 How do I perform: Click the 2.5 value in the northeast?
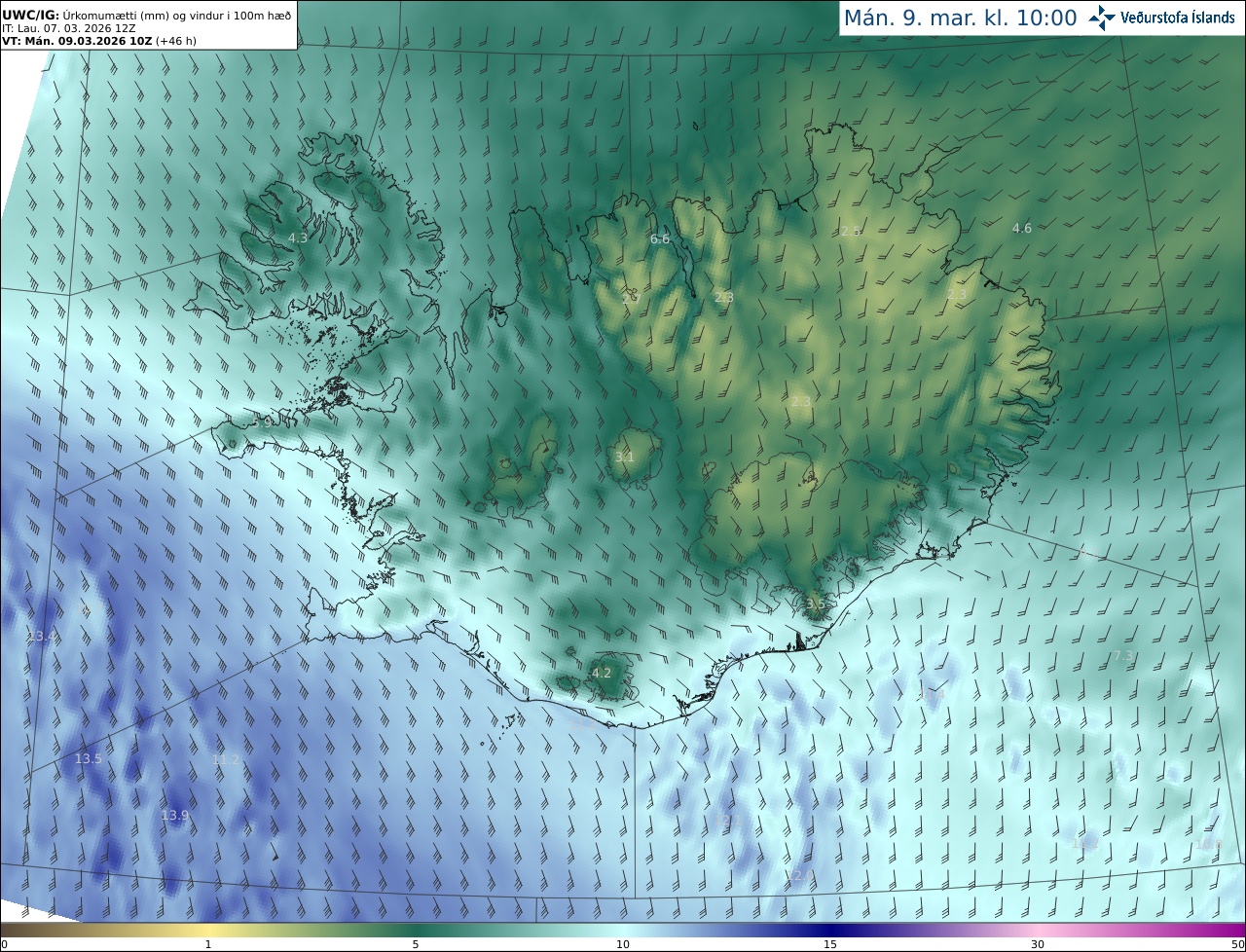pyautogui.click(x=851, y=231)
